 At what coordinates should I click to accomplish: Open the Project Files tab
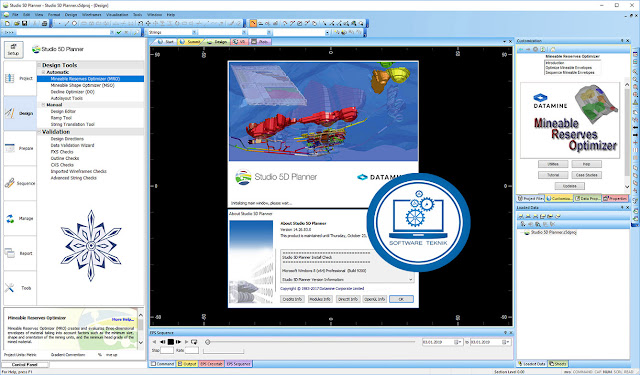point(531,198)
